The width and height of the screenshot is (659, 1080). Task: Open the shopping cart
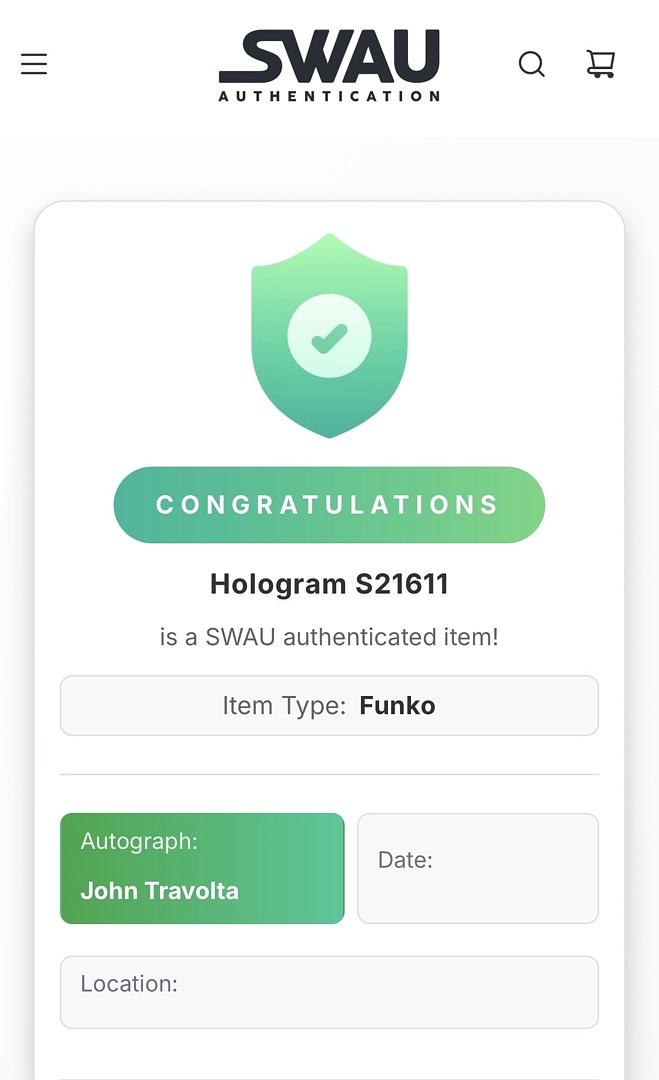coord(600,63)
